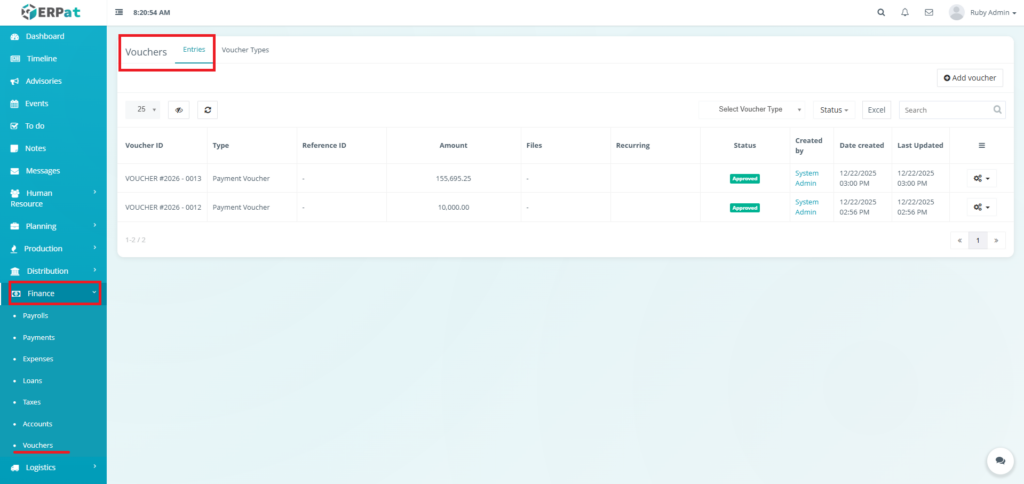This screenshot has width=1024, height=484.
Task: Open Select Voucher Type dropdown
Action: [x=752, y=110]
